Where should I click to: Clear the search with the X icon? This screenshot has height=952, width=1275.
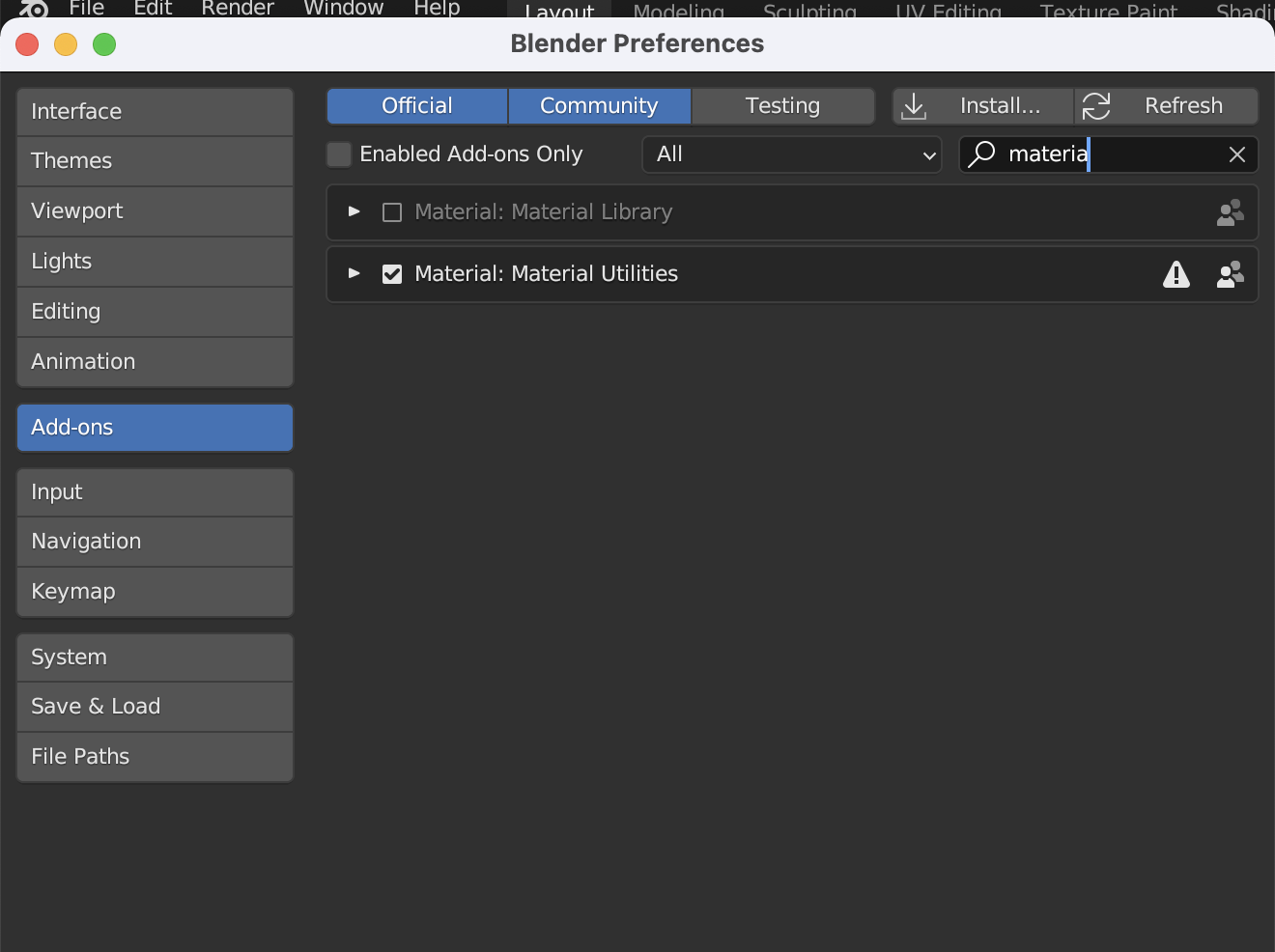tap(1237, 154)
